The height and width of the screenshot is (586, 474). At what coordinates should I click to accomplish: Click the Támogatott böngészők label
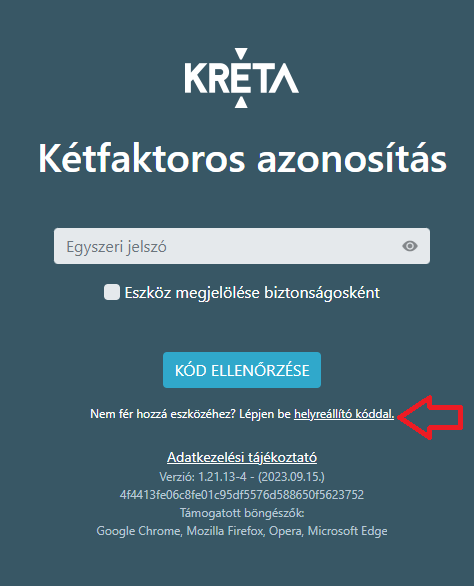[x=242, y=513]
